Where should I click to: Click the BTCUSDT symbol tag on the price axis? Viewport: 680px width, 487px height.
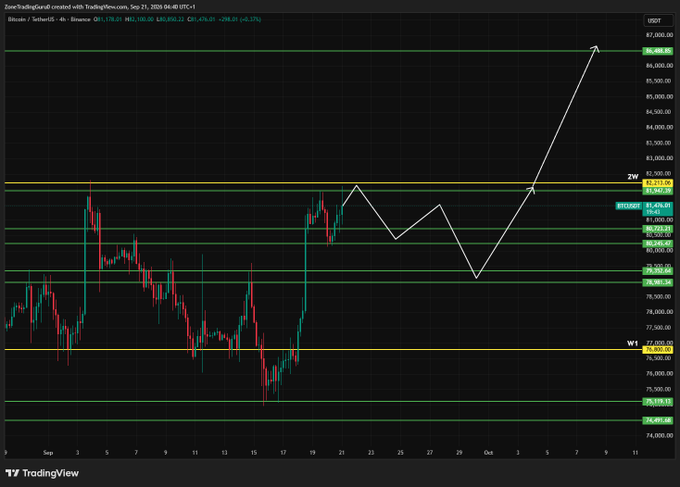tap(628, 206)
